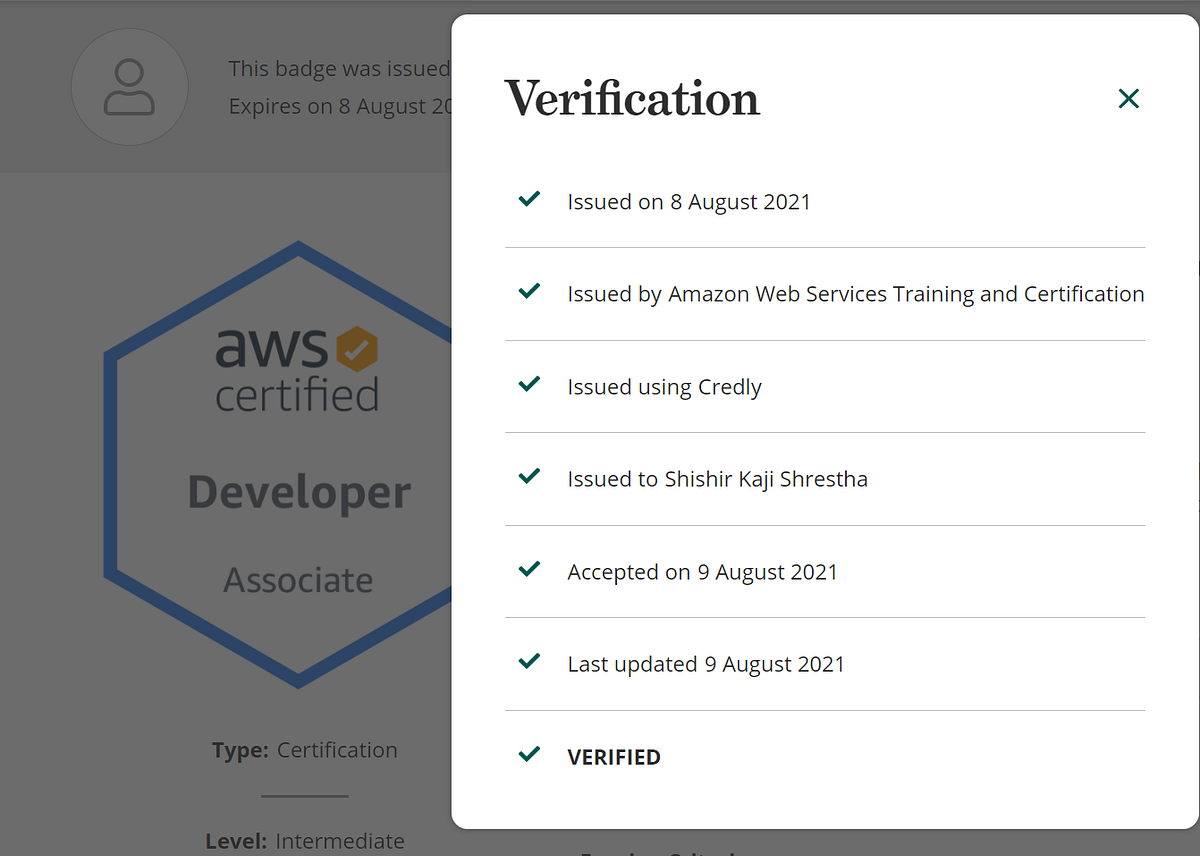Click the Verification dialog title
The height and width of the screenshot is (856, 1200).
point(632,98)
